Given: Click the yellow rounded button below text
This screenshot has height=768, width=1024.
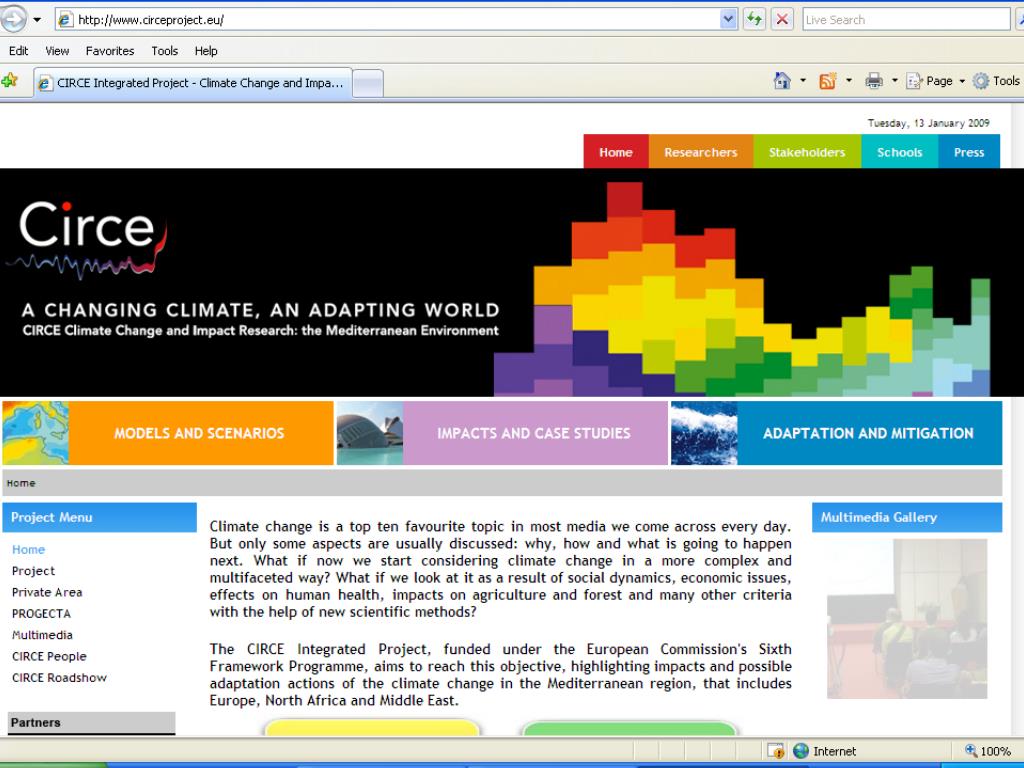Looking at the screenshot, I should [372, 727].
